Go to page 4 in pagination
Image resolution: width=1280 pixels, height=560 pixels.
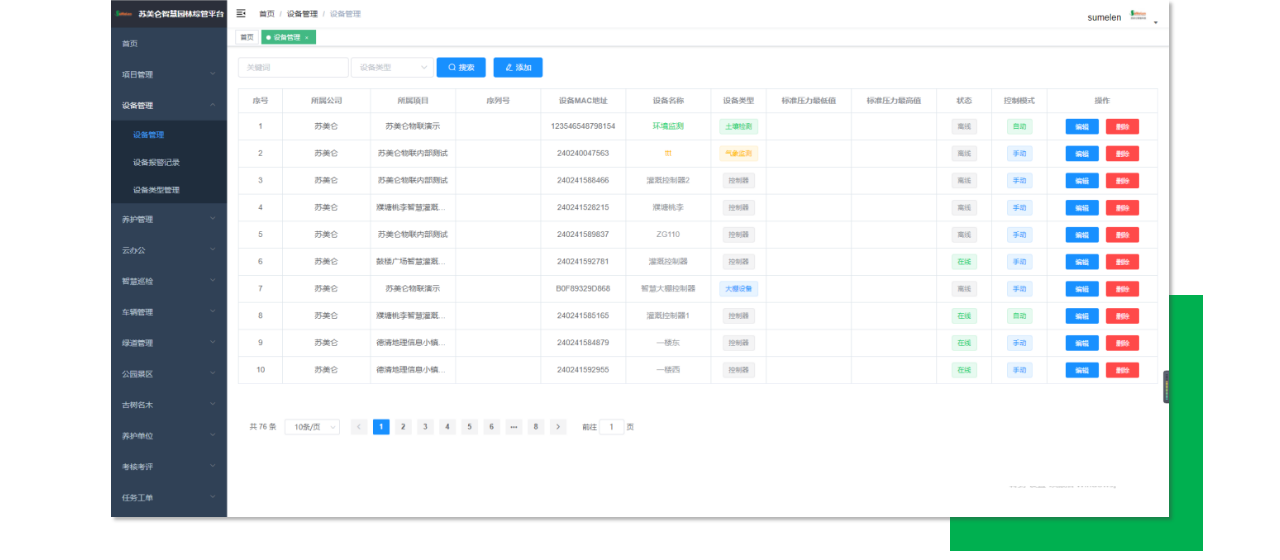point(447,427)
